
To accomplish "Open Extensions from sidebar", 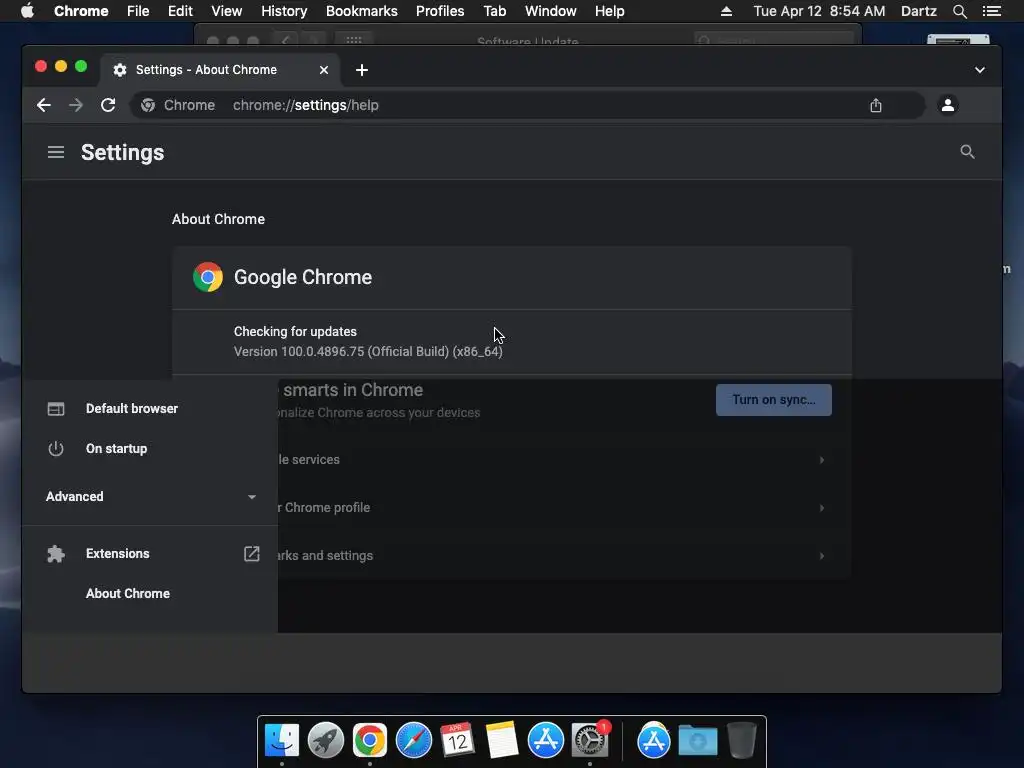I will 118,554.
